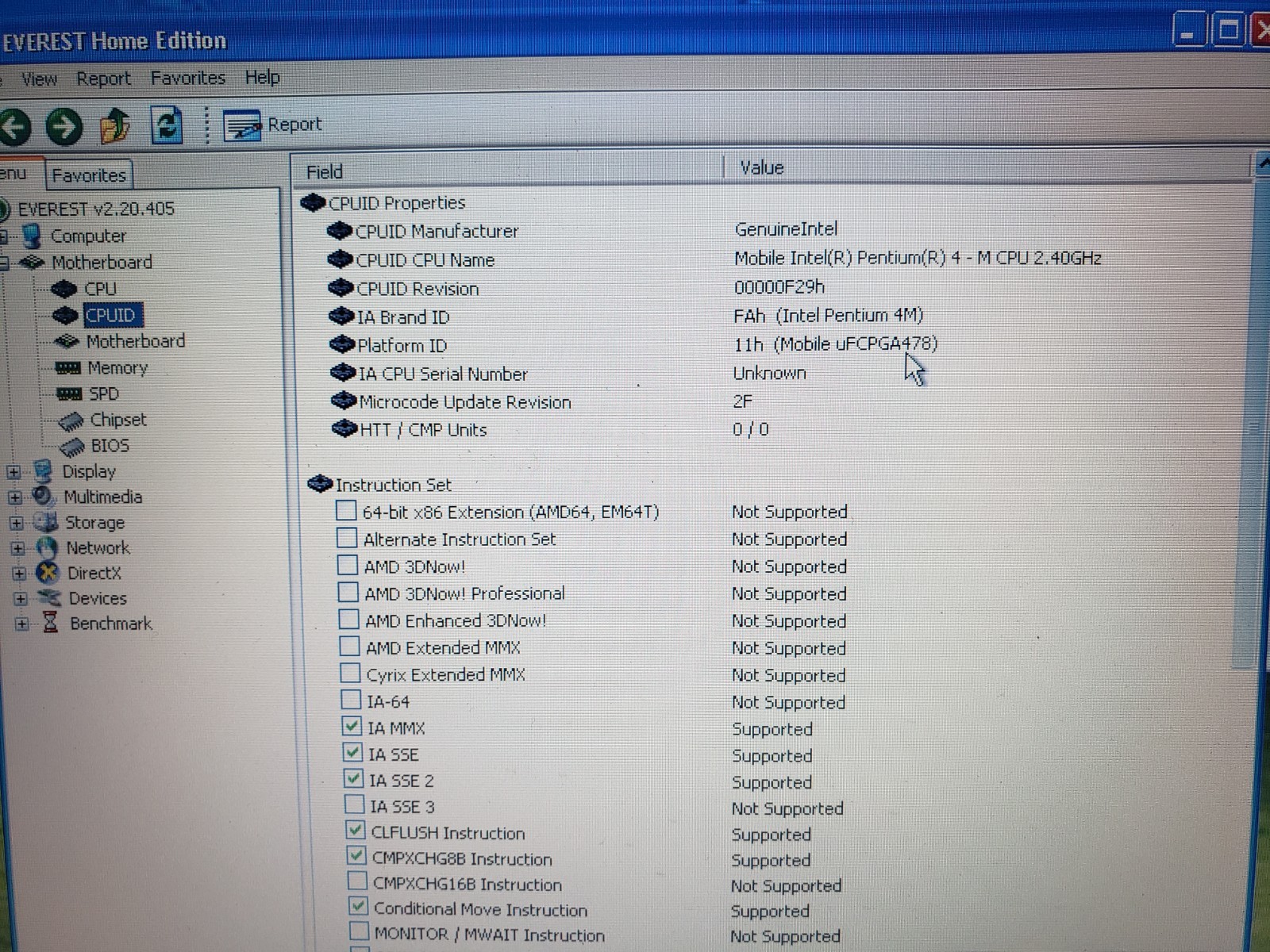Go back with the green left arrow
The width and height of the screenshot is (1270, 952).
(13, 127)
